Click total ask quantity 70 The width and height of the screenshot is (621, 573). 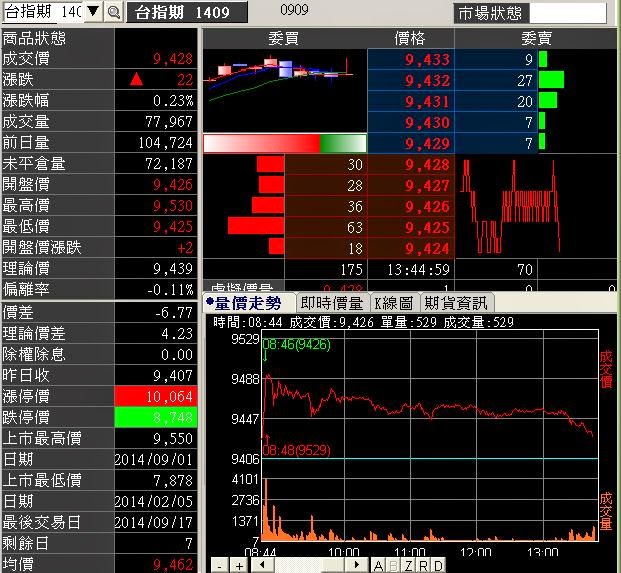(496, 270)
